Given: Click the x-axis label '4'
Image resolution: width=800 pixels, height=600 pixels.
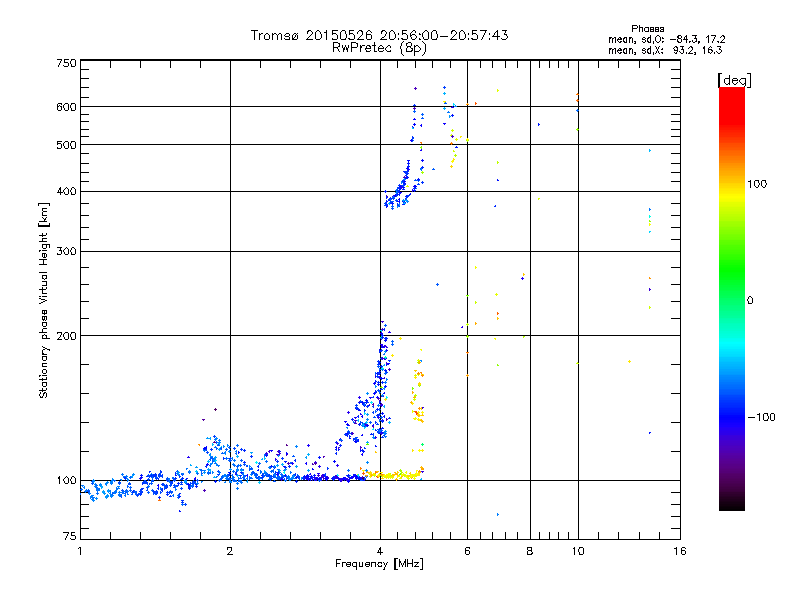Looking at the screenshot, I should [380, 551].
